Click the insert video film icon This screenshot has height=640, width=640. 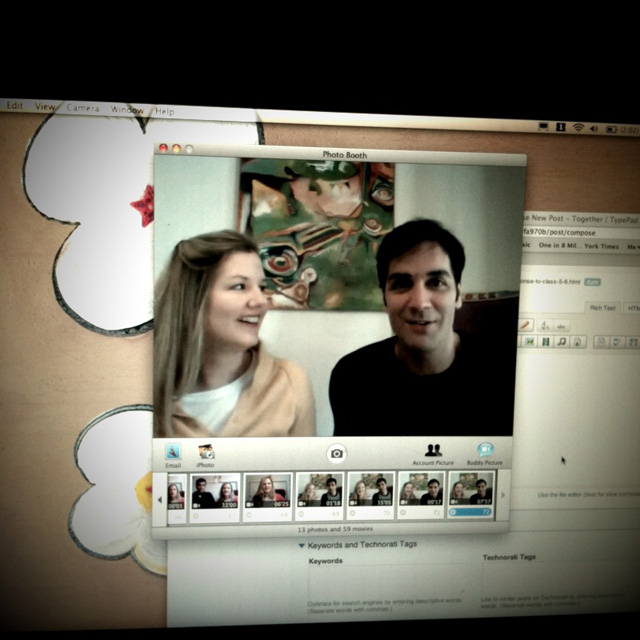(x=546, y=341)
